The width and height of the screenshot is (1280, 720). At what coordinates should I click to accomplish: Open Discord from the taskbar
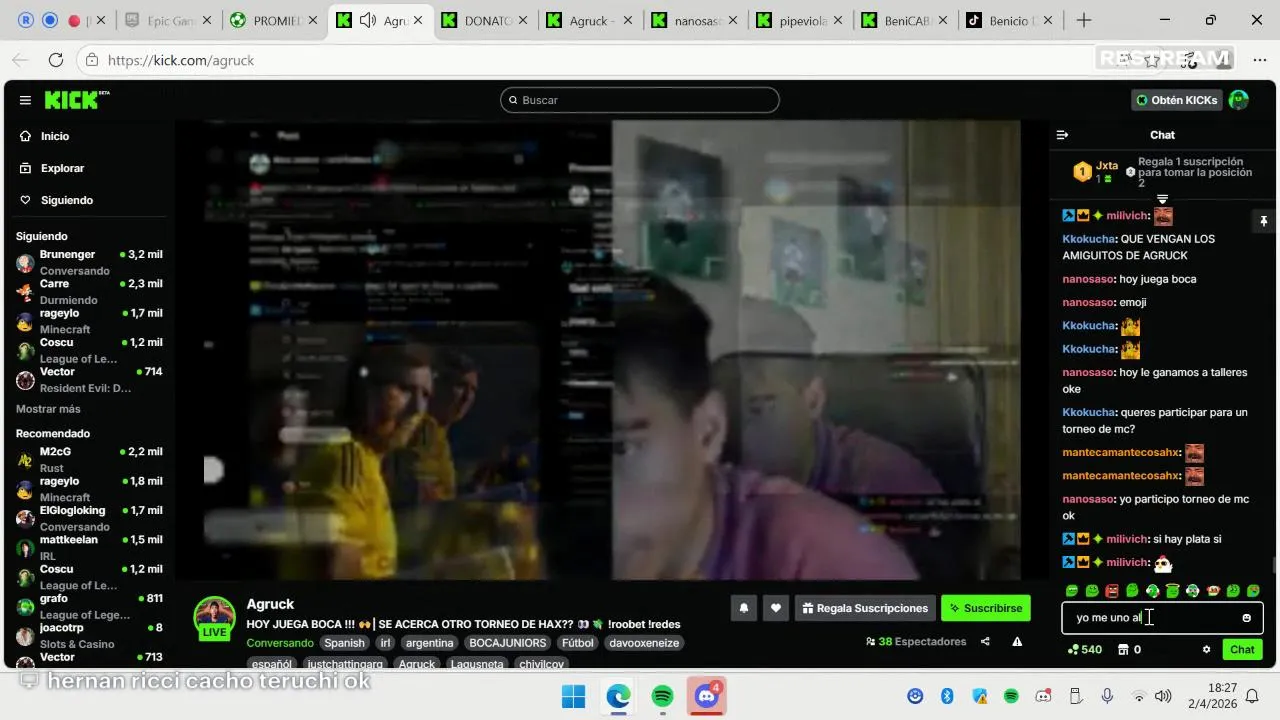(x=707, y=696)
